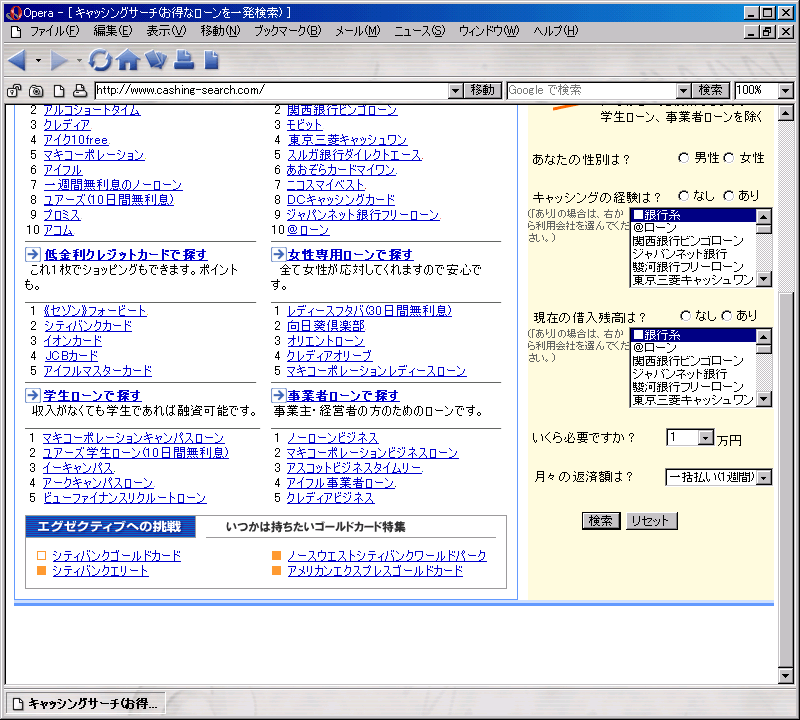Screen dimensions: 800x720
Task: Open the 移動 menu in the menu bar
Action: [x=220, y=32]
